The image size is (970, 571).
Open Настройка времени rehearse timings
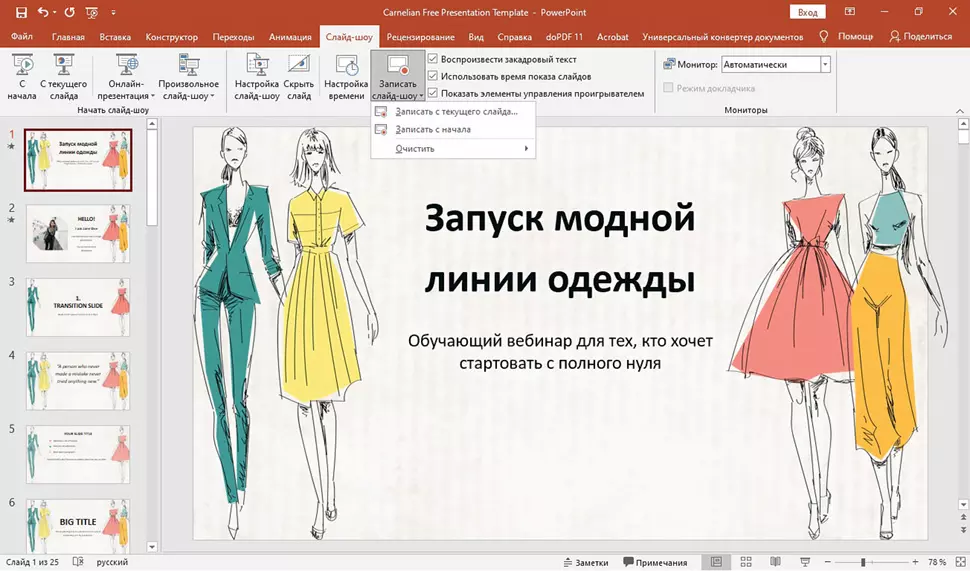pyautogui.click(x=346, y=76)
